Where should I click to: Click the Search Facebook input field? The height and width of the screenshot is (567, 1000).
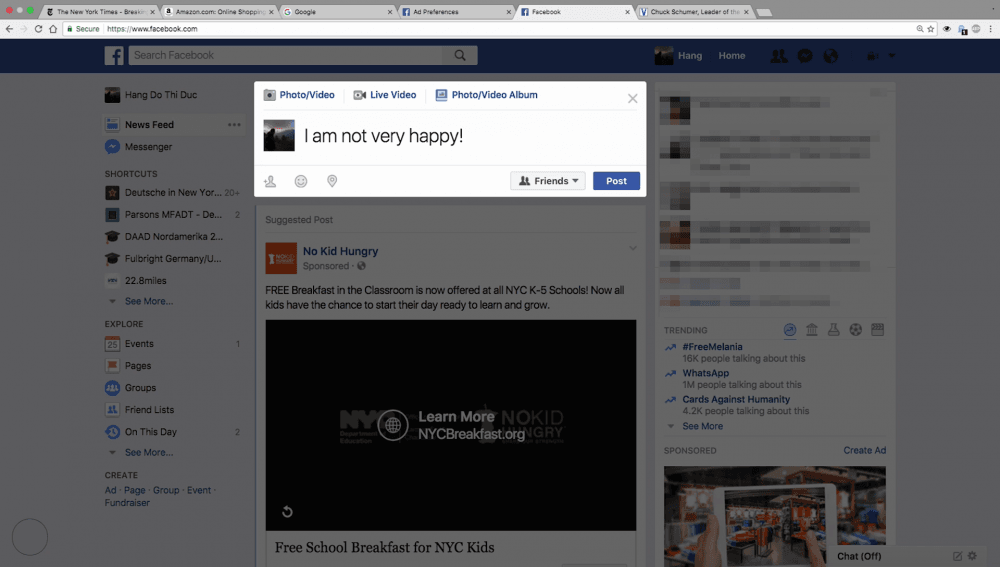point(290,55)
